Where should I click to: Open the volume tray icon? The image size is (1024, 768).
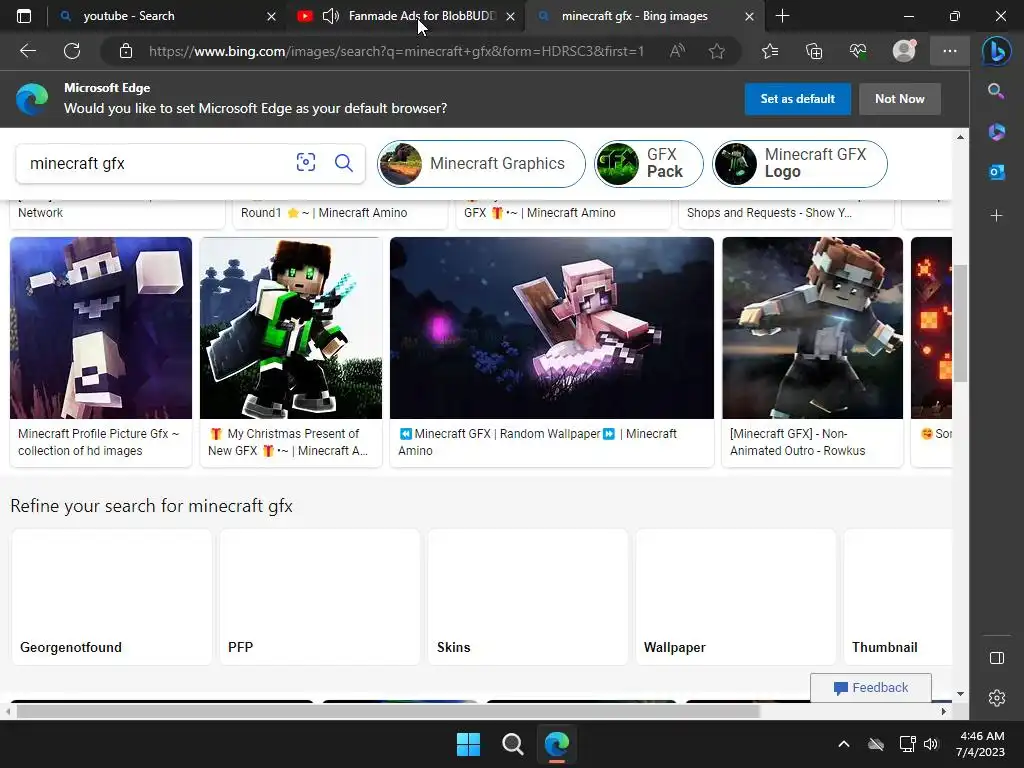tap(931, 744)
